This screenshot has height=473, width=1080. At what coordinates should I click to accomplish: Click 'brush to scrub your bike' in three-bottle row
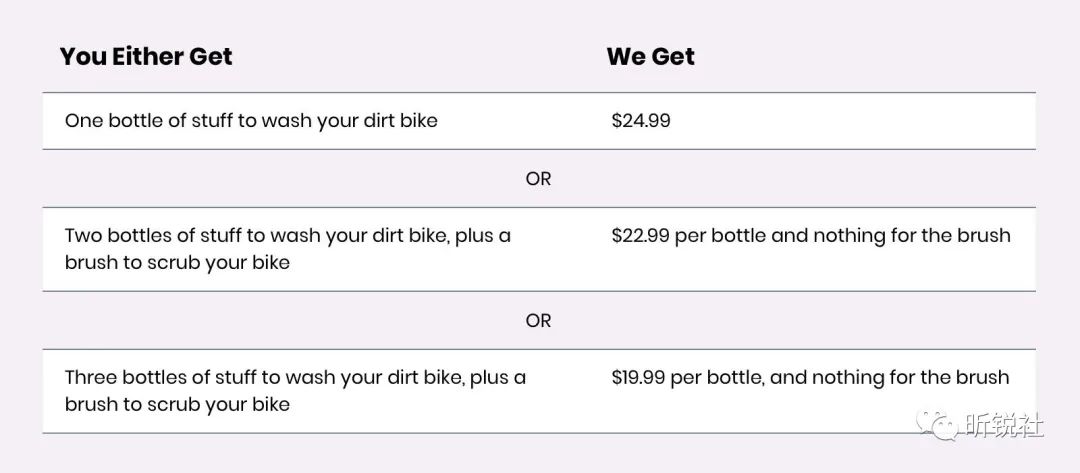coord(177,405)
